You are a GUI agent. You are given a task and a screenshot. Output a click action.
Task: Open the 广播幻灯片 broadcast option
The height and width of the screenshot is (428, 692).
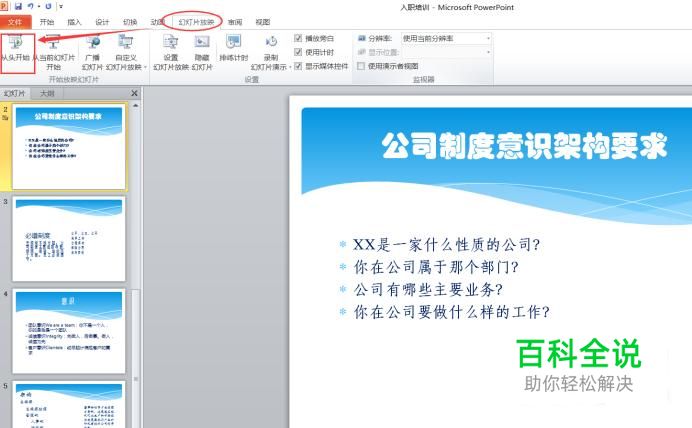pyautogui.click(x=92, y=53)
